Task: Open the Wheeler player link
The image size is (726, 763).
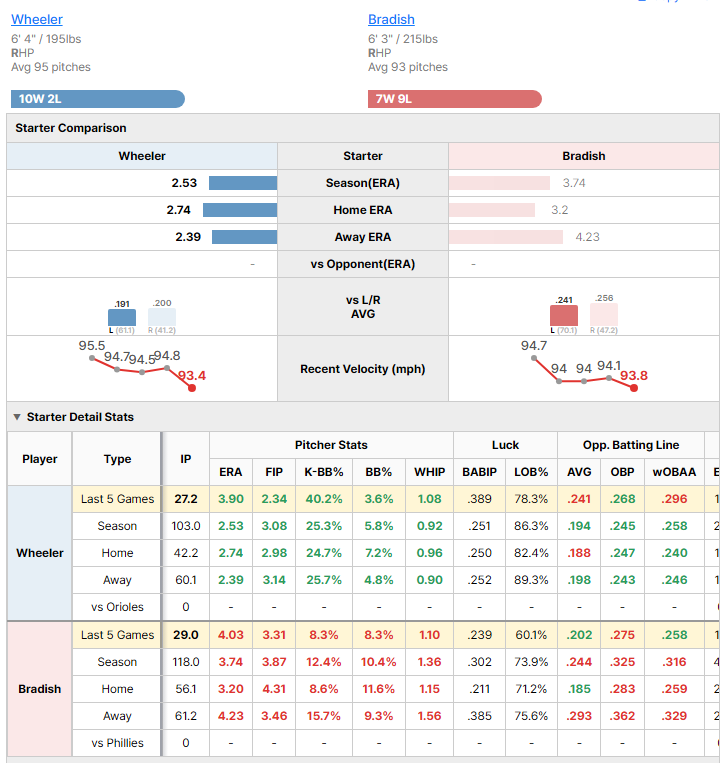Action: [x=37, y=19]
